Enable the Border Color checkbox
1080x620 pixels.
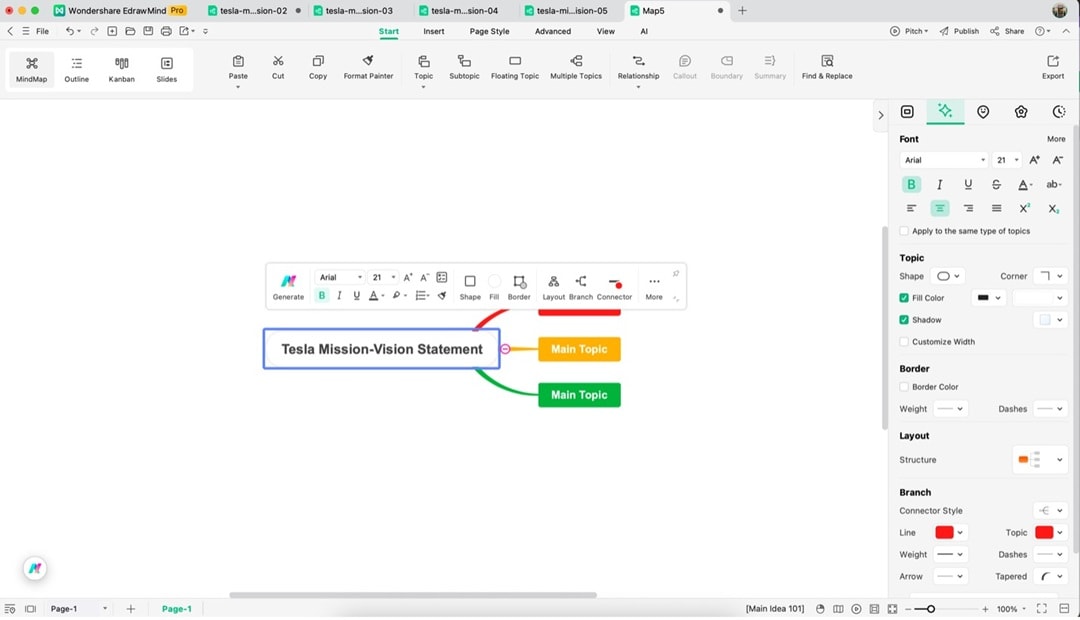click(904, 387)
